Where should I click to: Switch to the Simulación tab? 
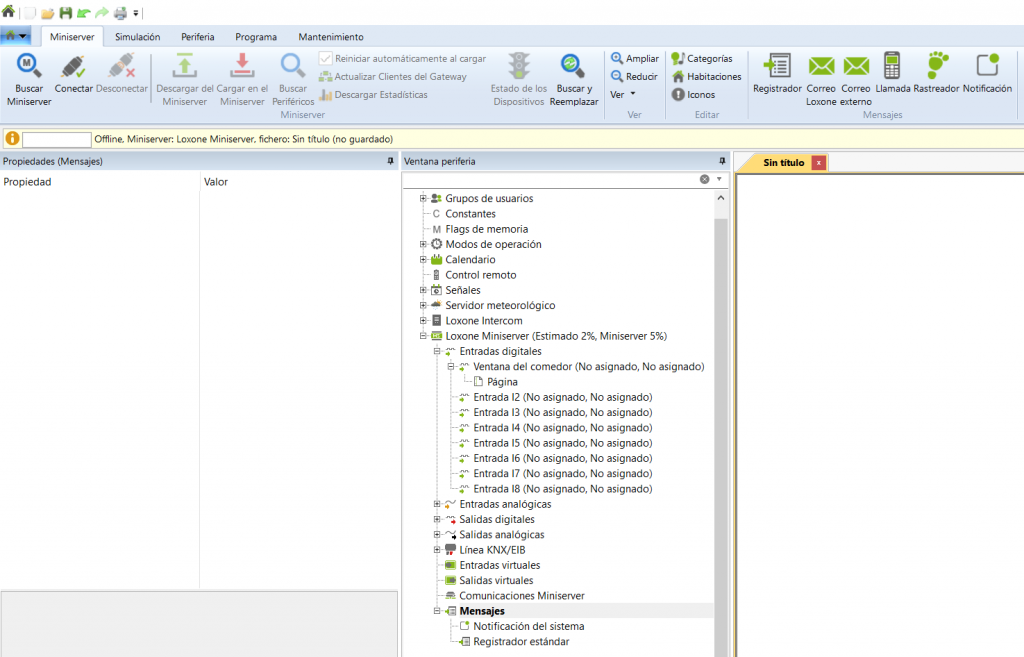(x=137, y=35)
